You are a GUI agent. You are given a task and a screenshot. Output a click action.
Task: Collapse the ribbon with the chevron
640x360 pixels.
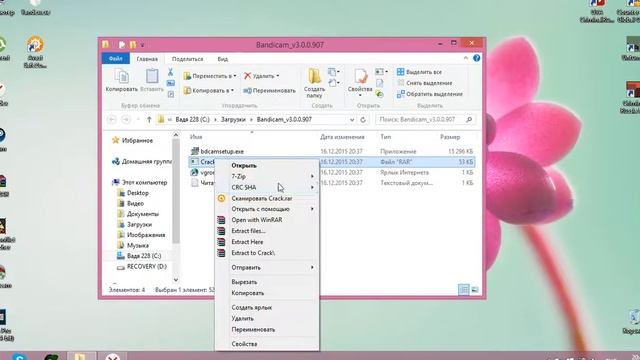[466, 58]
